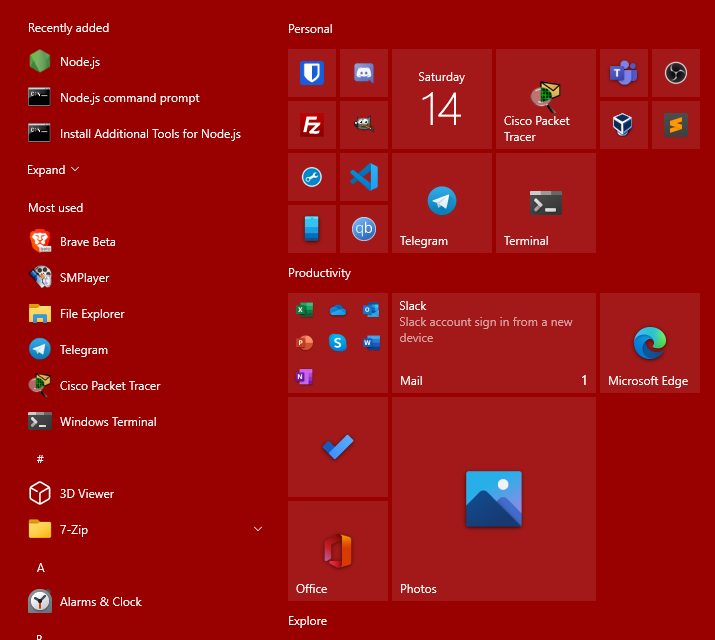This screenshot has height=640, width=715.
Task: Launch the GIMP tile
Action: click(x=364, y=125)
